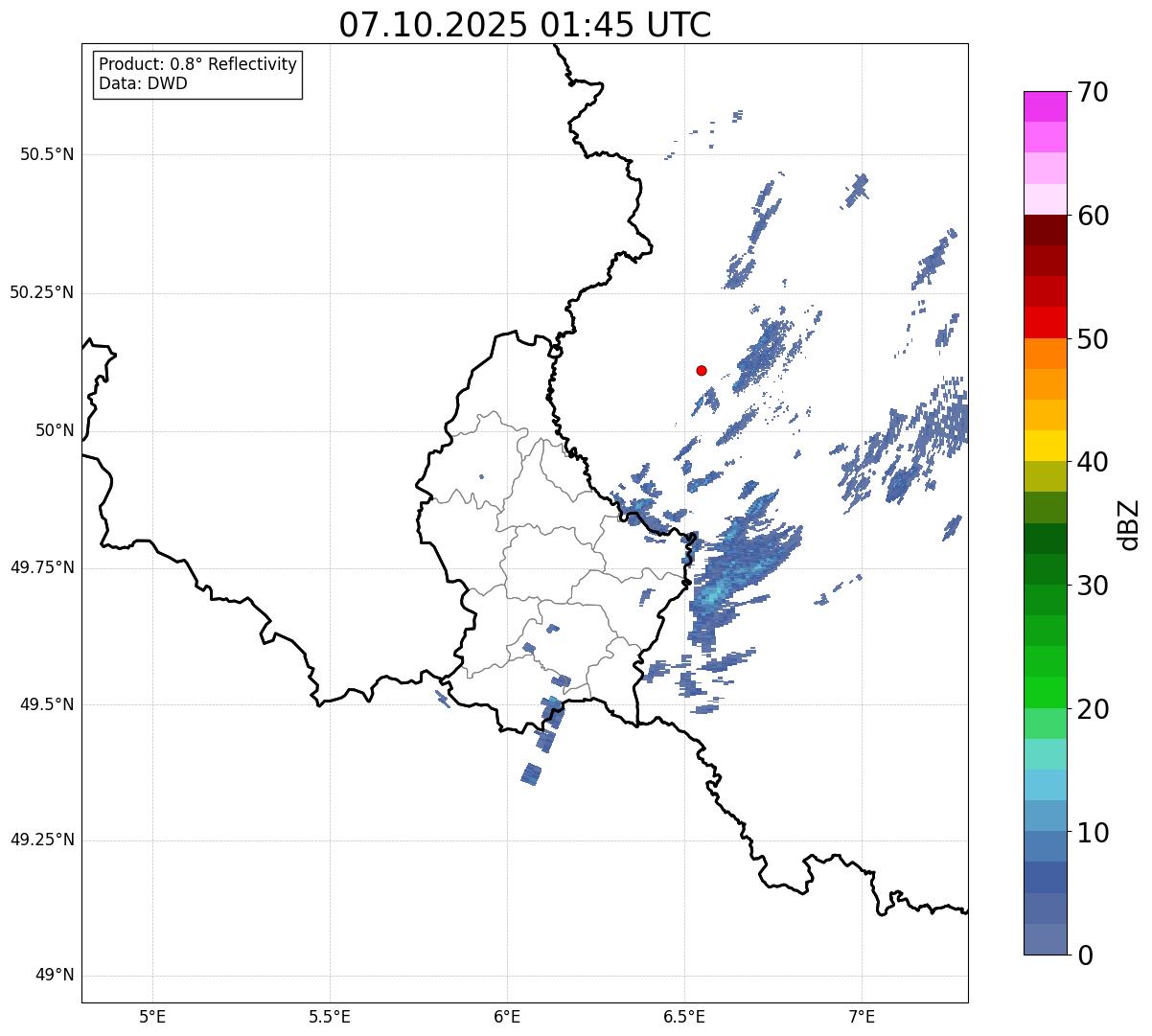1152x1036 pixels.
Task: Click the 5.5°E longitude label
Action: tap(330, 1016)
